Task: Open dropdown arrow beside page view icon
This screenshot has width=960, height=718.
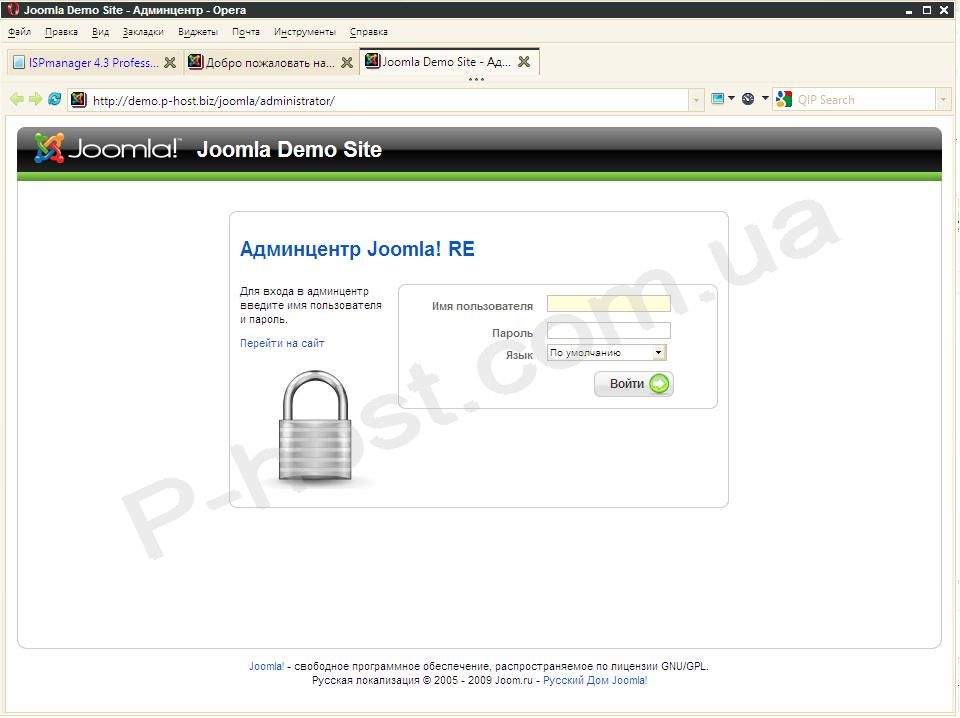Action: point(732,98)
